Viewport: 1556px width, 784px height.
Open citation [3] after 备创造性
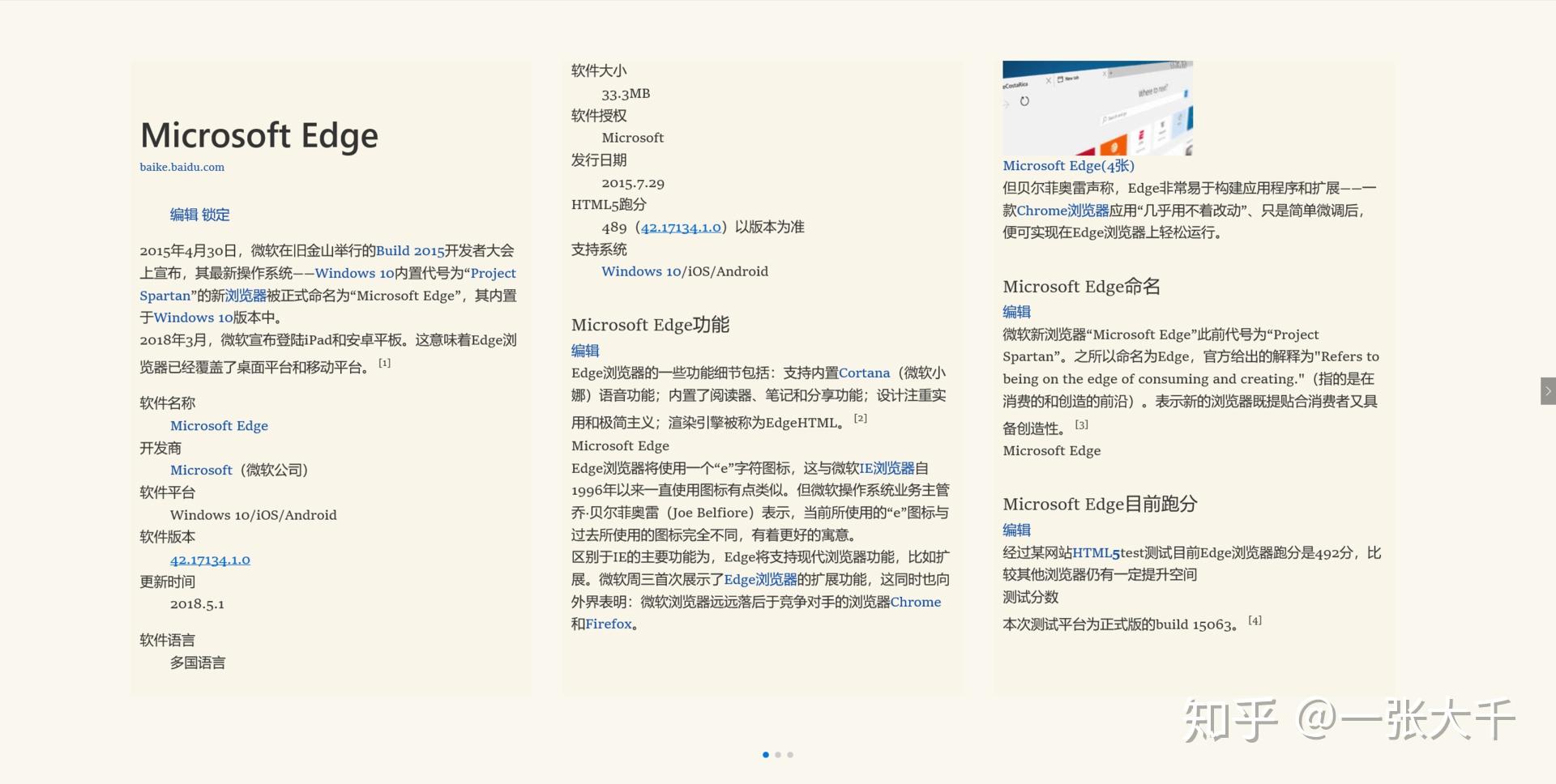point(1082,424)
